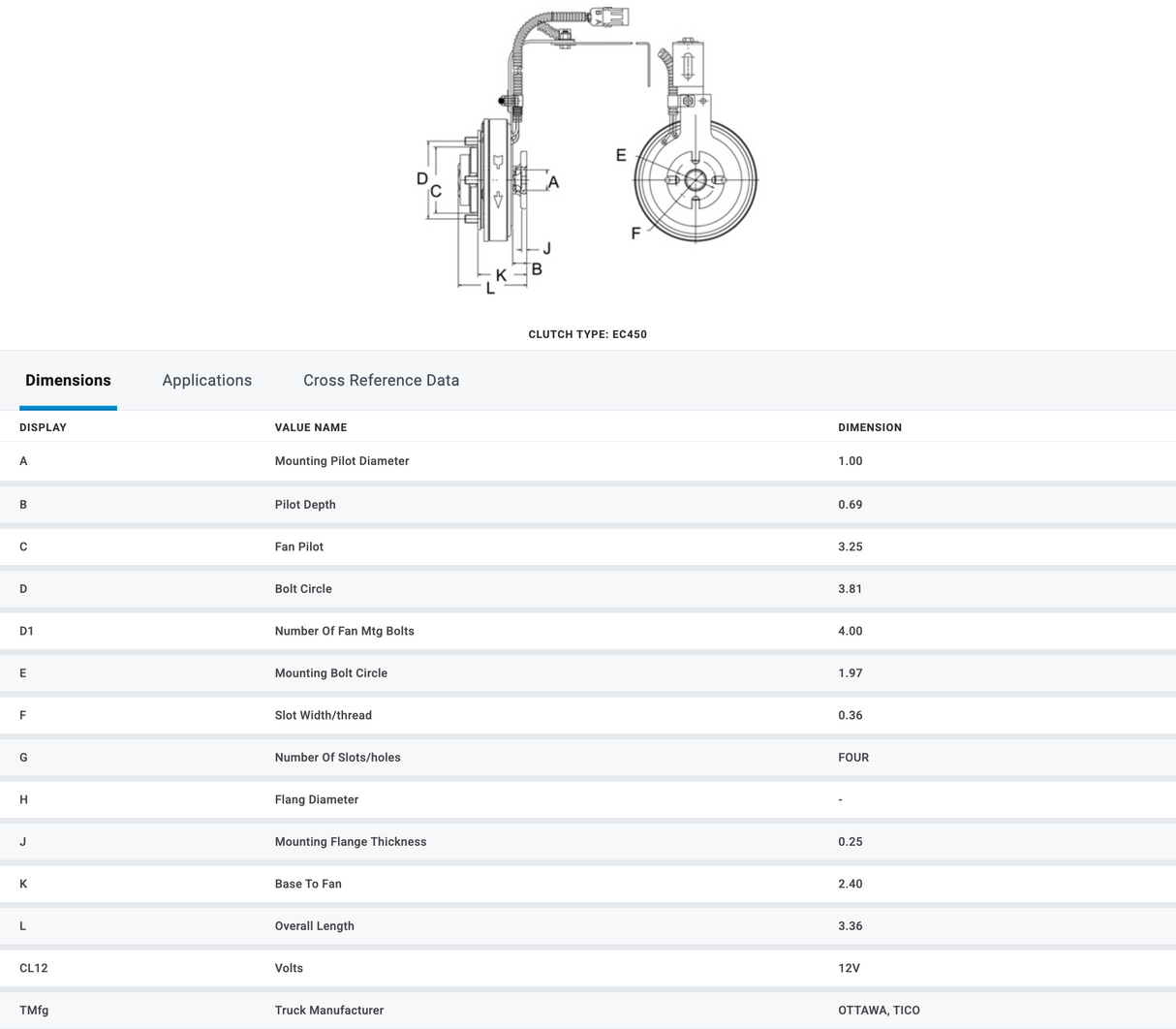Click the OTTAWA, TICO value
This screenshot has width=1176, height=1029.
[x=880, y=1011]
